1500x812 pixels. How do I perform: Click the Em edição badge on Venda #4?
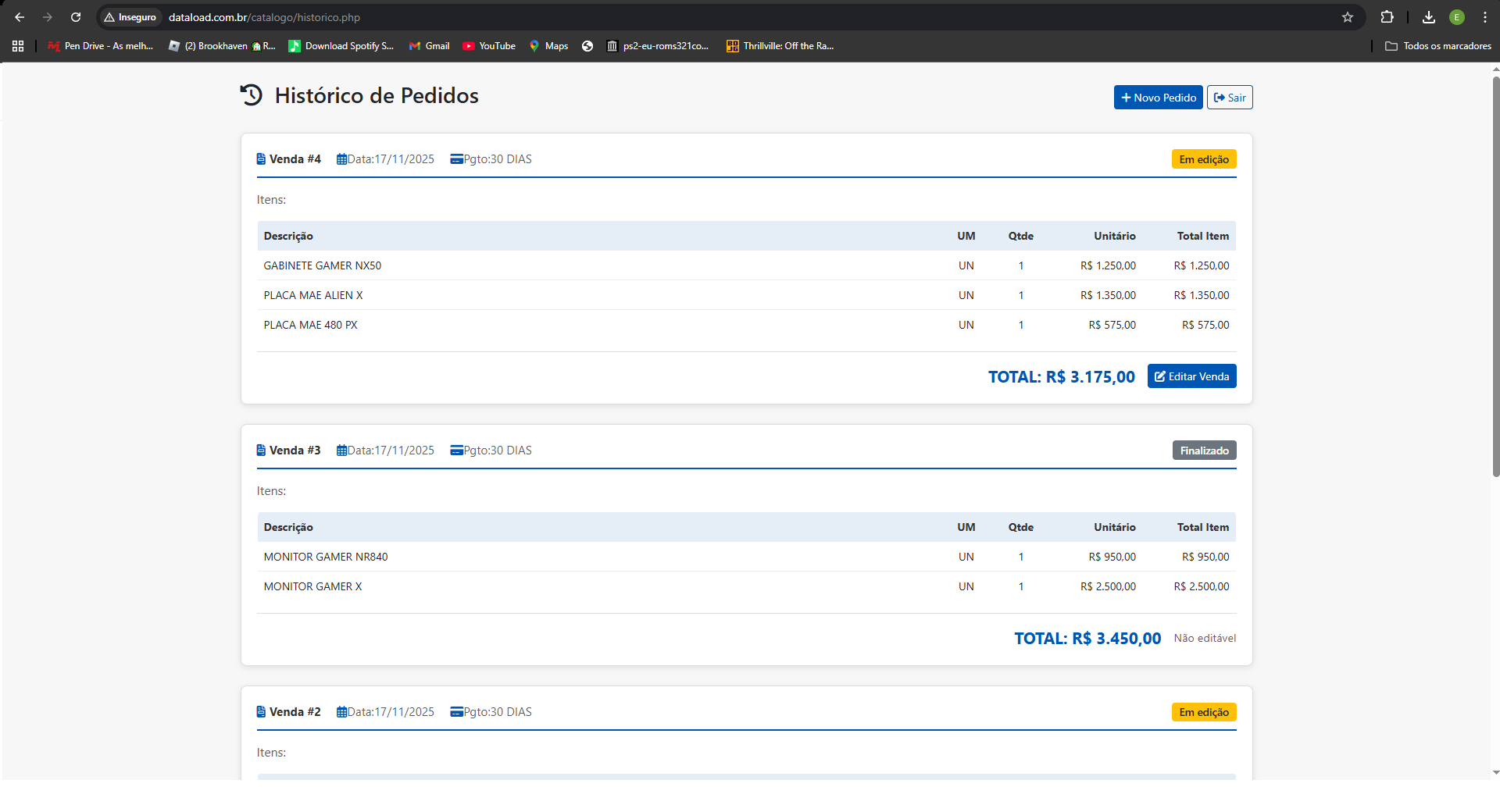pyautogui.click(x=1203, y=159)
